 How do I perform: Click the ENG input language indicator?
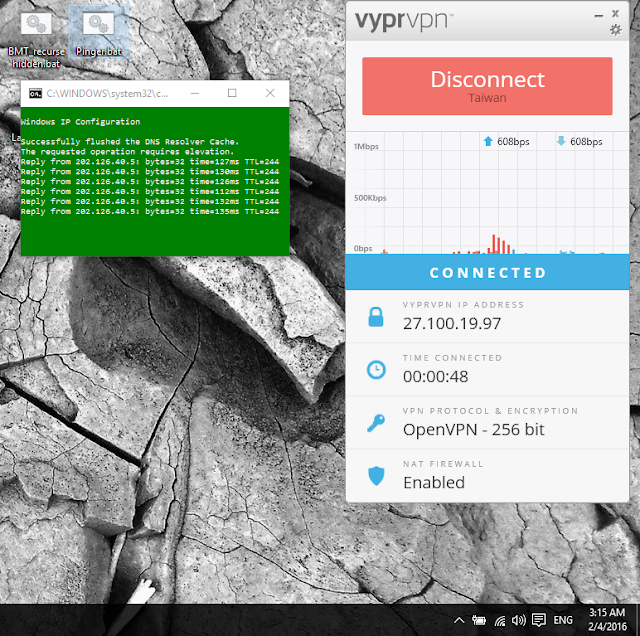coord(562,620)
